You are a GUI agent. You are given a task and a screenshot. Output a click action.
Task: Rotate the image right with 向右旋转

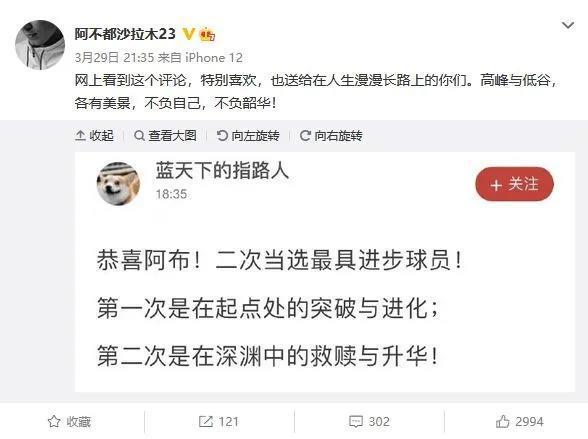click(331, 135)
